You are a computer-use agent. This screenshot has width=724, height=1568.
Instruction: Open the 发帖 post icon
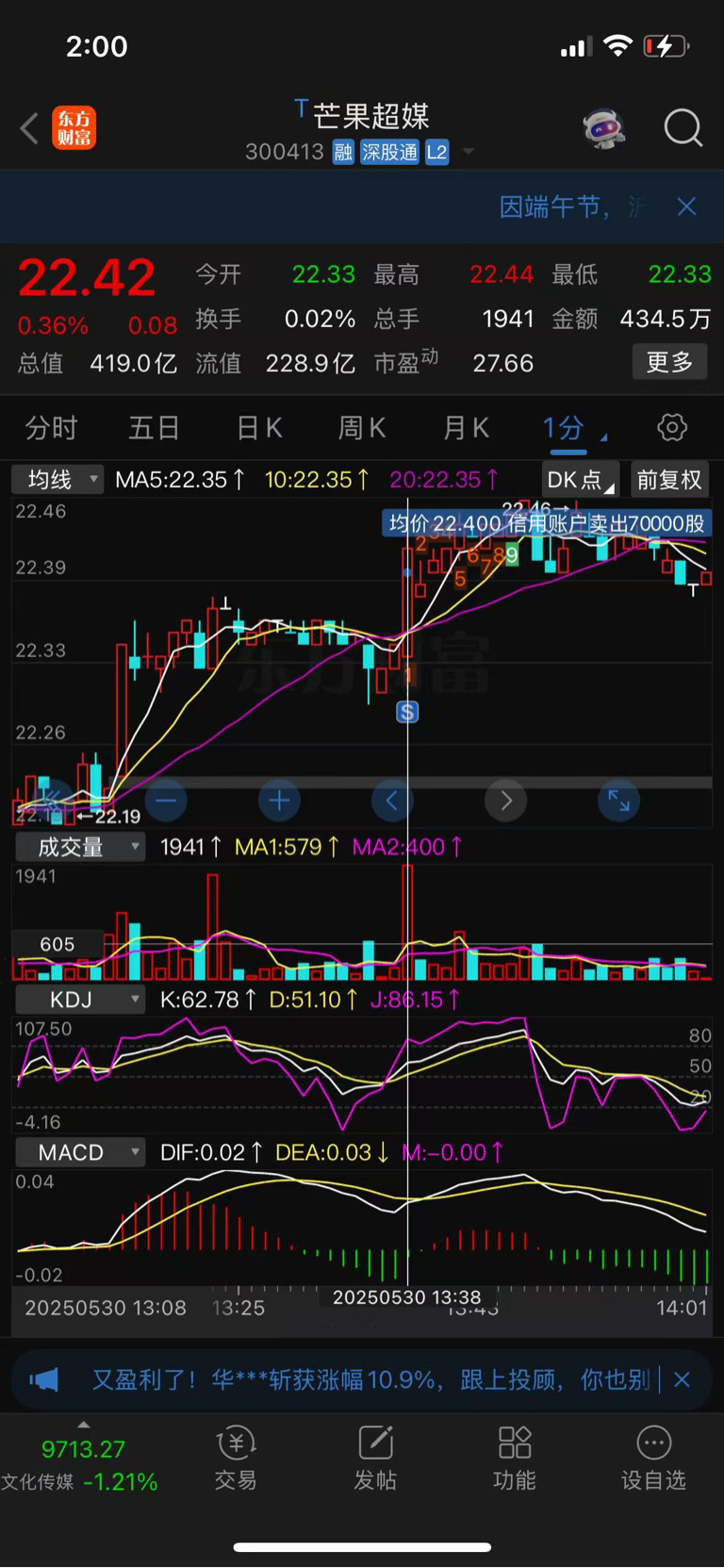375,1458
